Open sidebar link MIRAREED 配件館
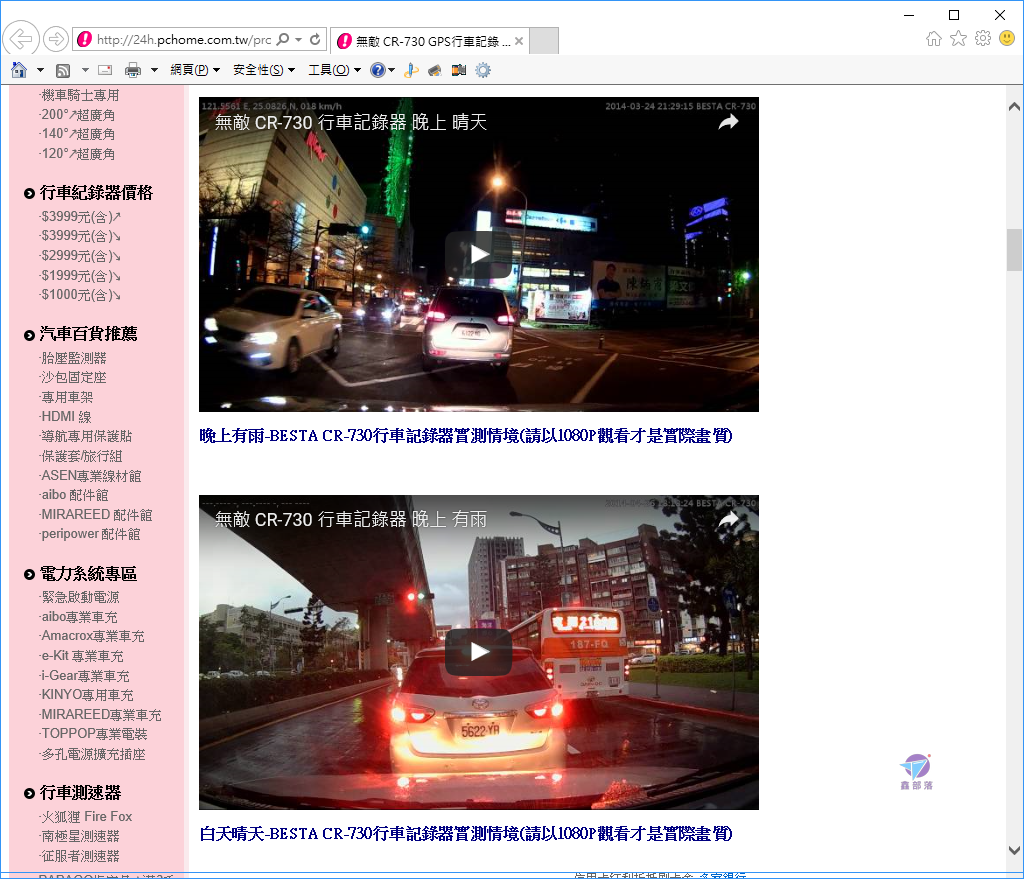This screenshot has width=1024, height=879. click(95, 515)
